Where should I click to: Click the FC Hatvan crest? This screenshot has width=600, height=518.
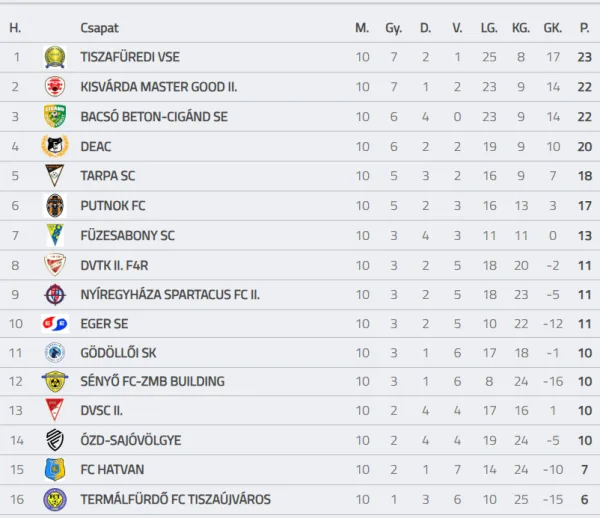tap(54, 470)
